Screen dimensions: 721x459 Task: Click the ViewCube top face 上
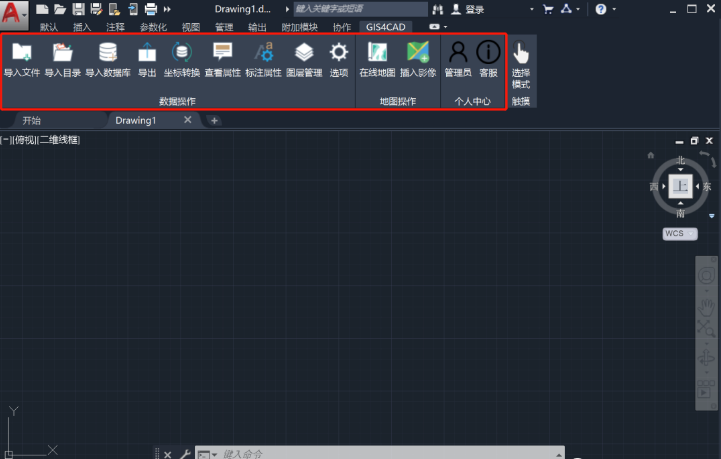(x=681, y=187)
